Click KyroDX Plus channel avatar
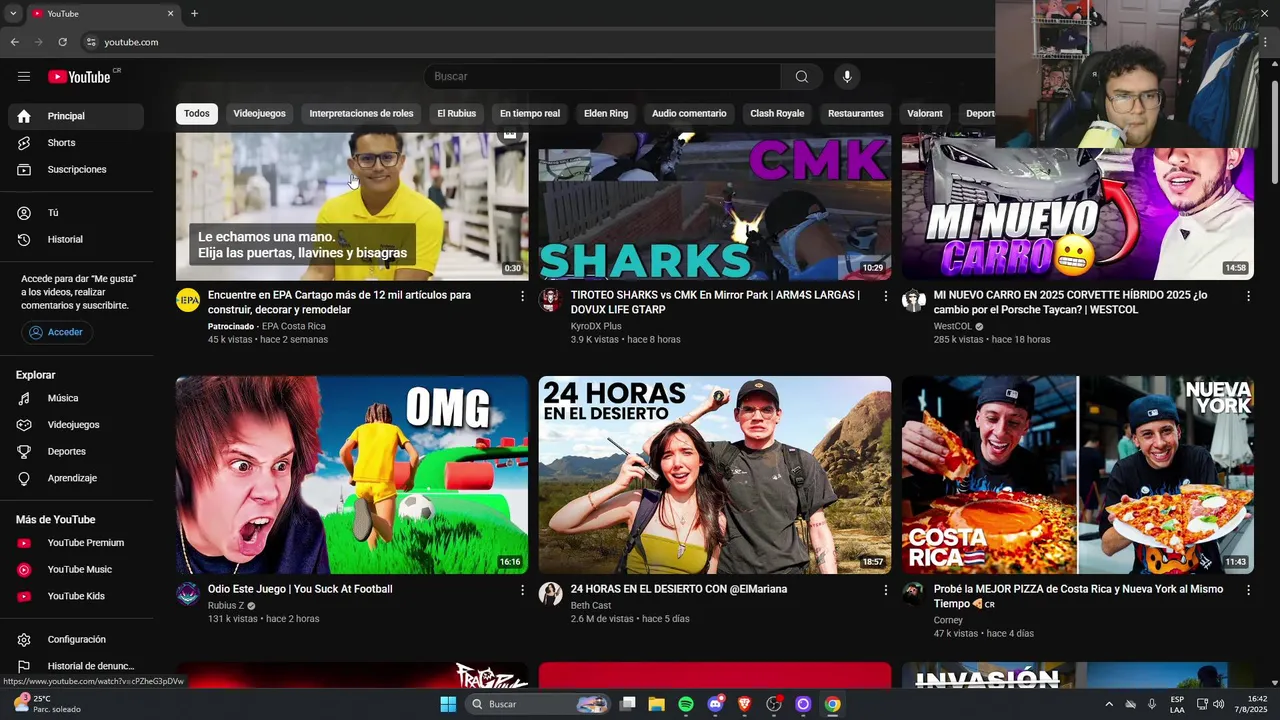Viewport: 1280px width, 720px height. [551, 300]
